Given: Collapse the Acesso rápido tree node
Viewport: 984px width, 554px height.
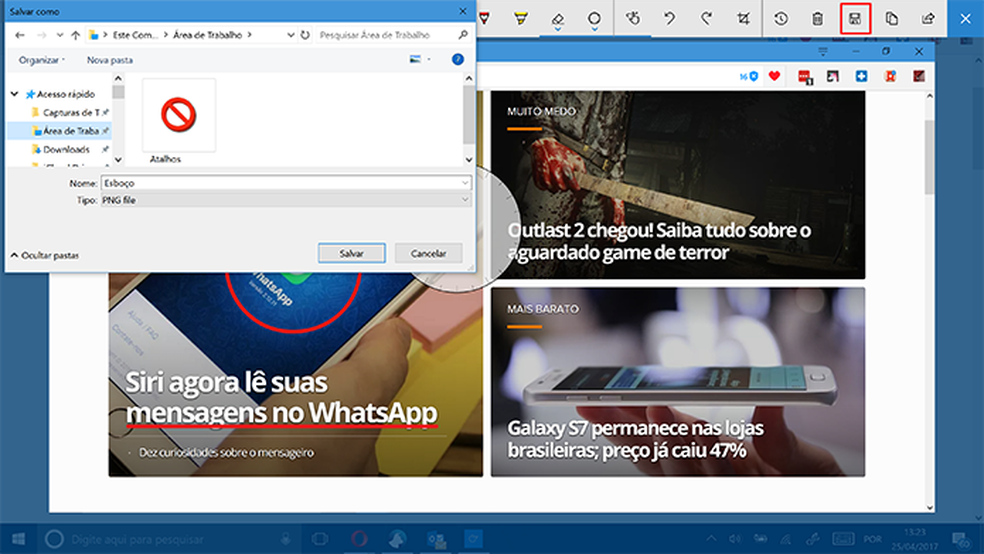Looking at the screenshot, I should coord(14,94).
